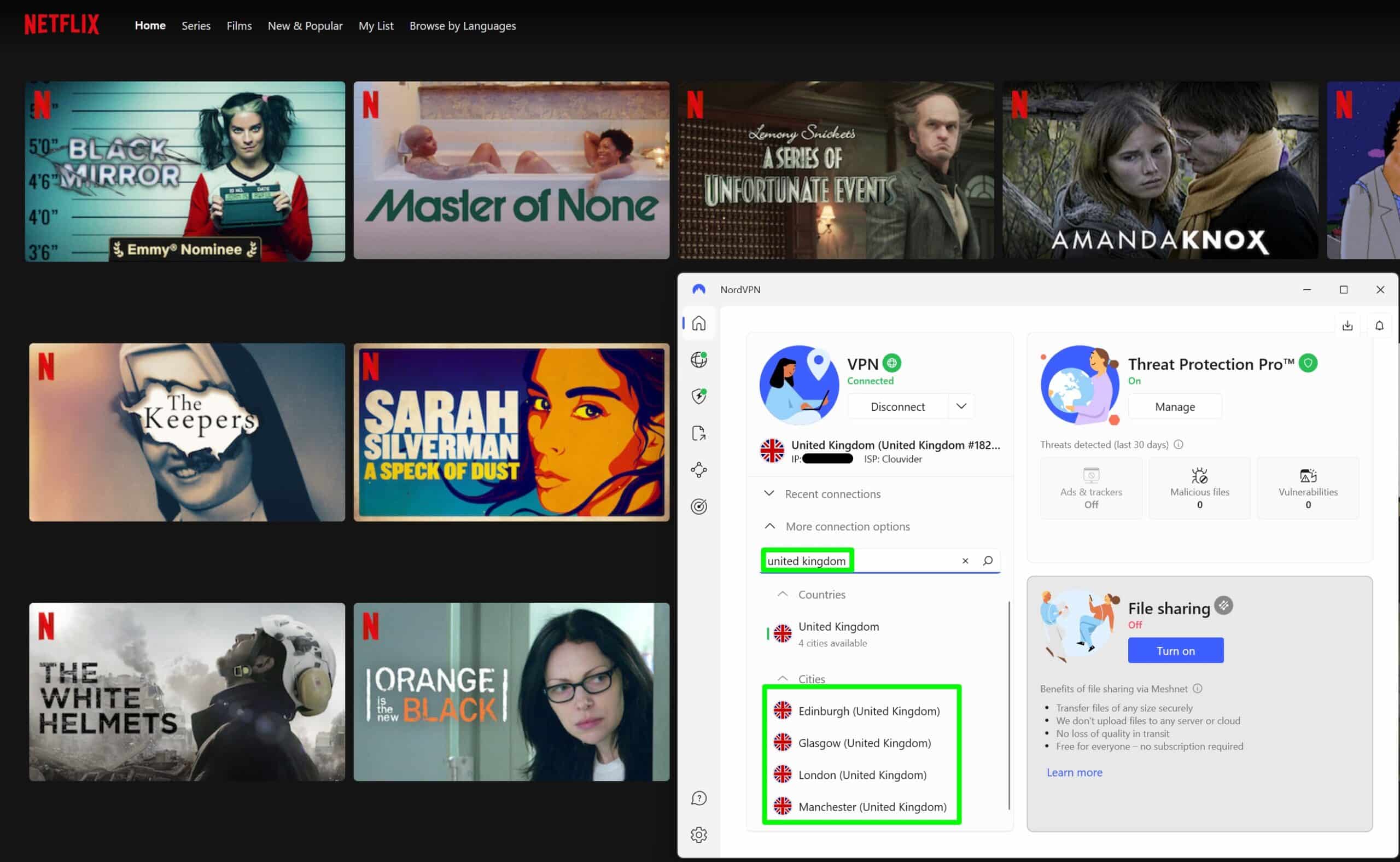Clear the server search field with X

tap(965, 561)
